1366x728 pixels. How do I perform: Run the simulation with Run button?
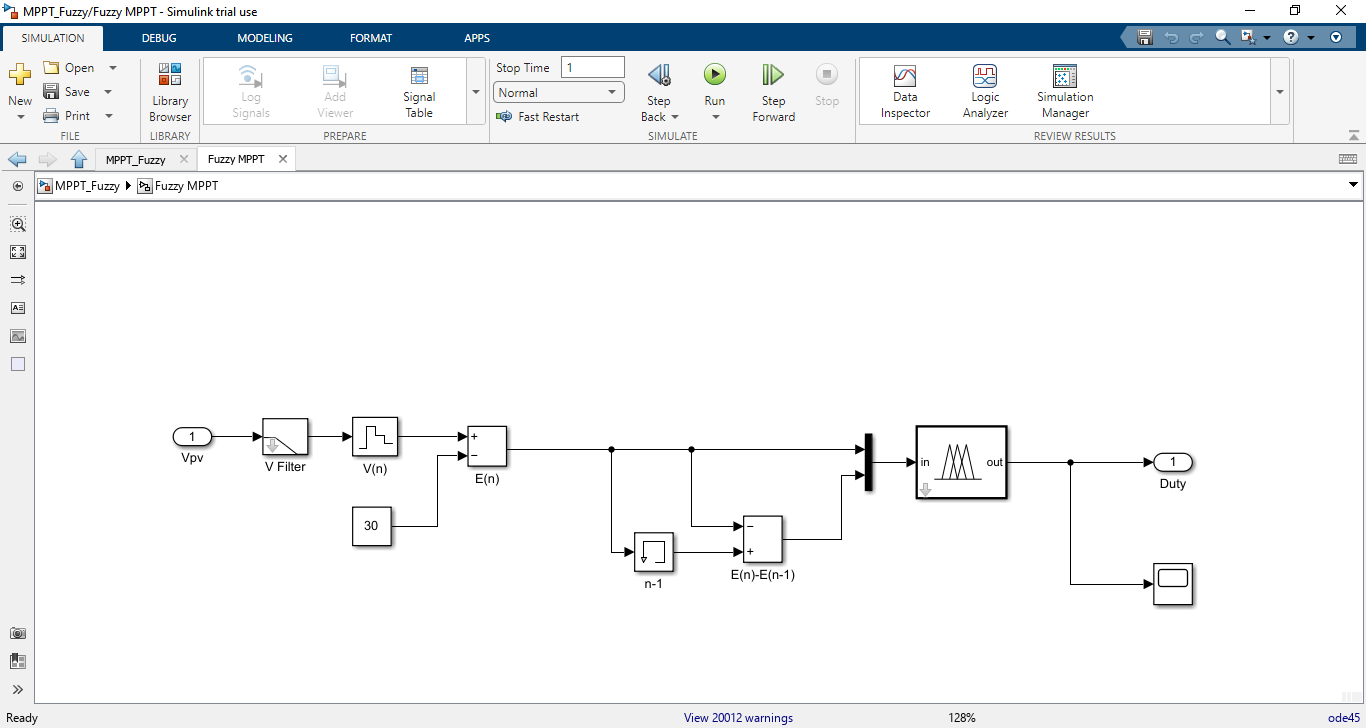714,75
